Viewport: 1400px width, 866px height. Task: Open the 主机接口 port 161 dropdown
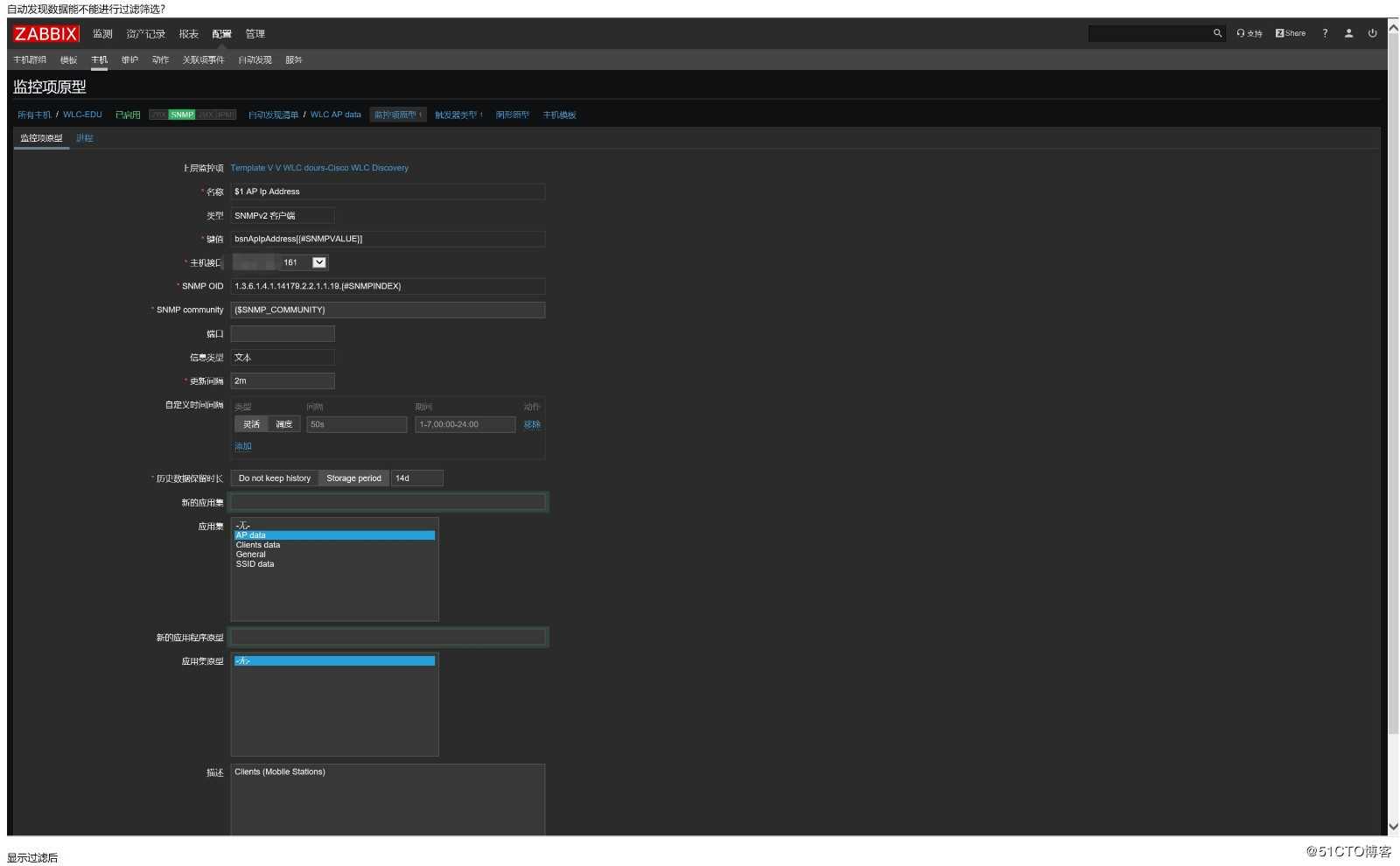280,262
